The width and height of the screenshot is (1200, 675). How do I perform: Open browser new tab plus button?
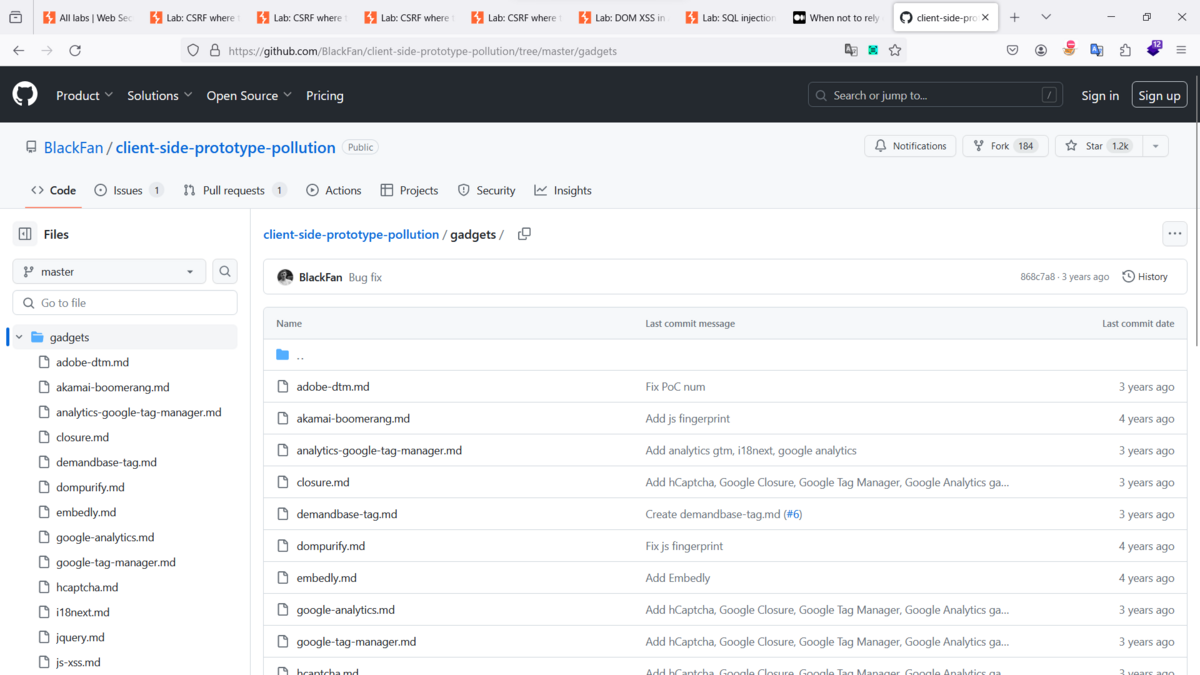1015,17
